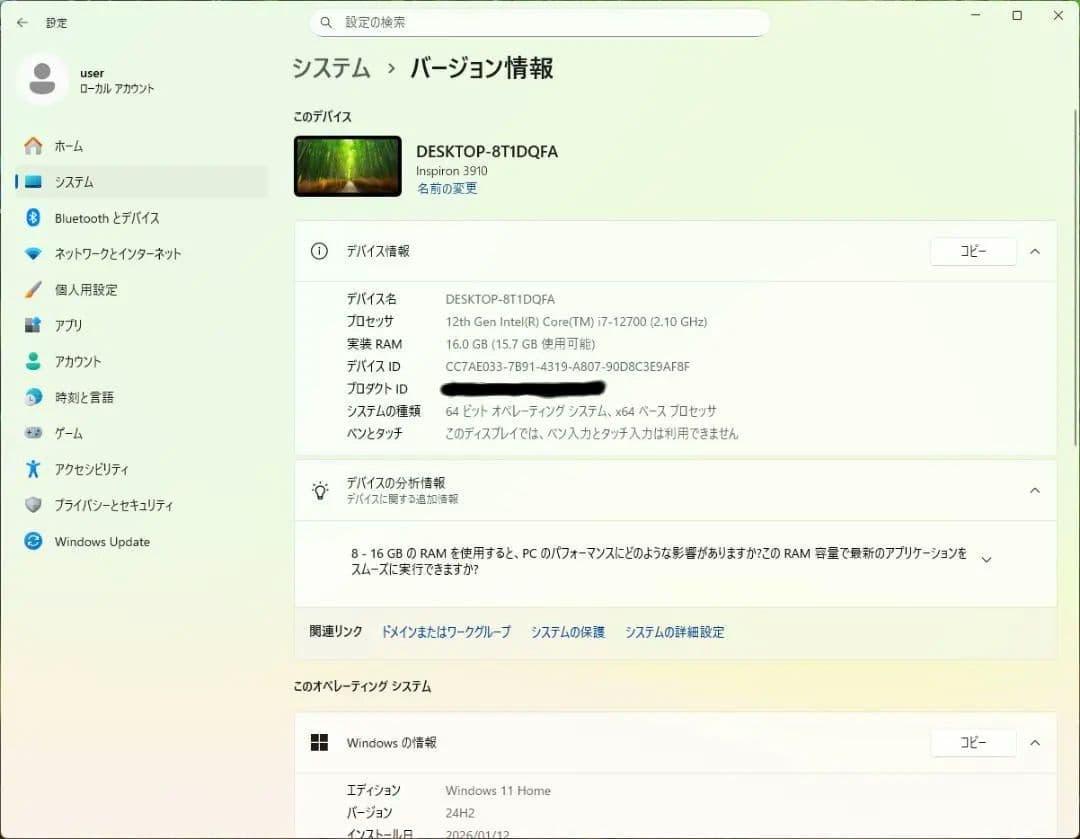1080x839 pixels.
Task: Open システムの詳細設定 related link
Action: click(676, 632)
